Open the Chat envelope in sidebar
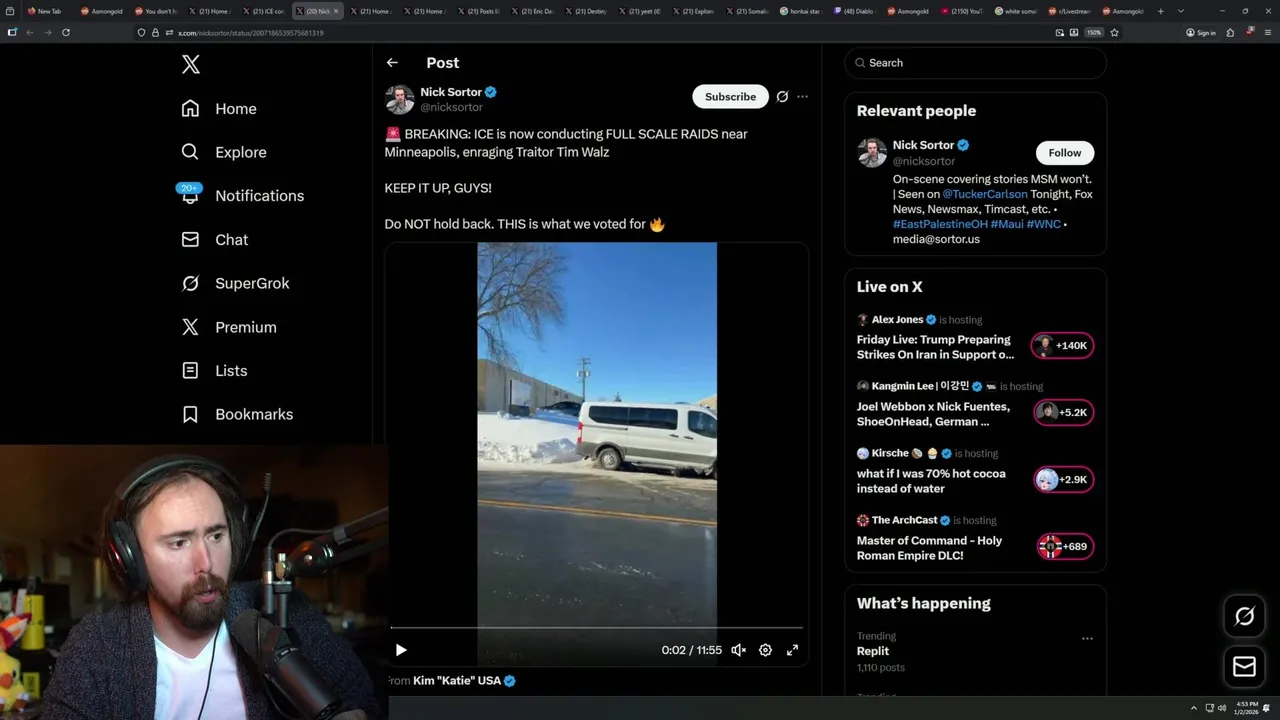The image size is (1280, 720). coord(214,240)
